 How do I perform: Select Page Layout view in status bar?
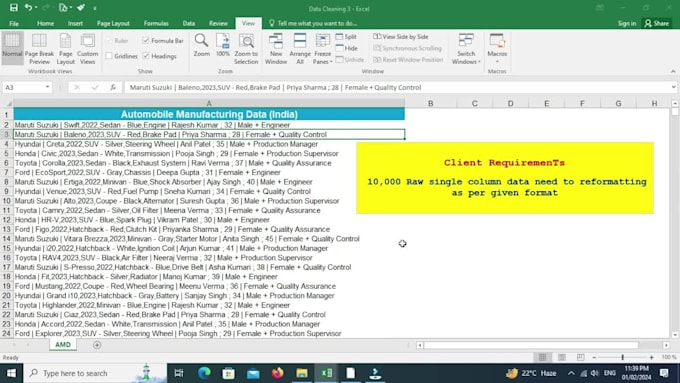[x=562, y=357]
